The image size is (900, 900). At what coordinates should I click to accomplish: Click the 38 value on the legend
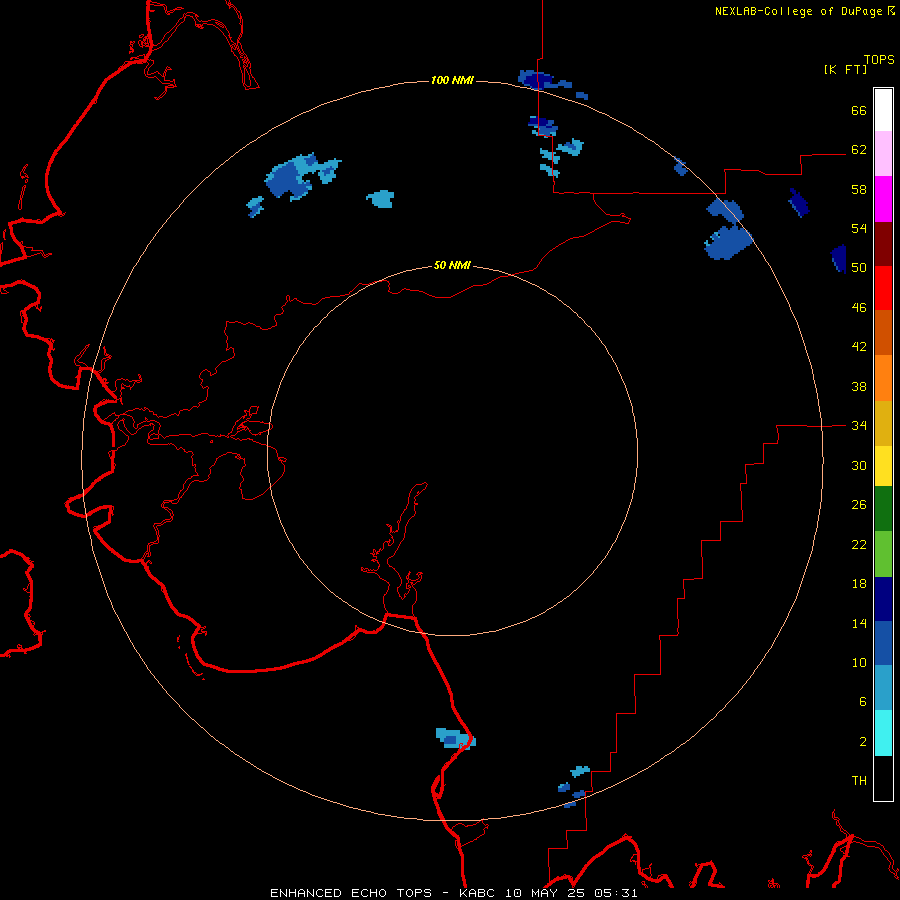click(x=859, y=386)
